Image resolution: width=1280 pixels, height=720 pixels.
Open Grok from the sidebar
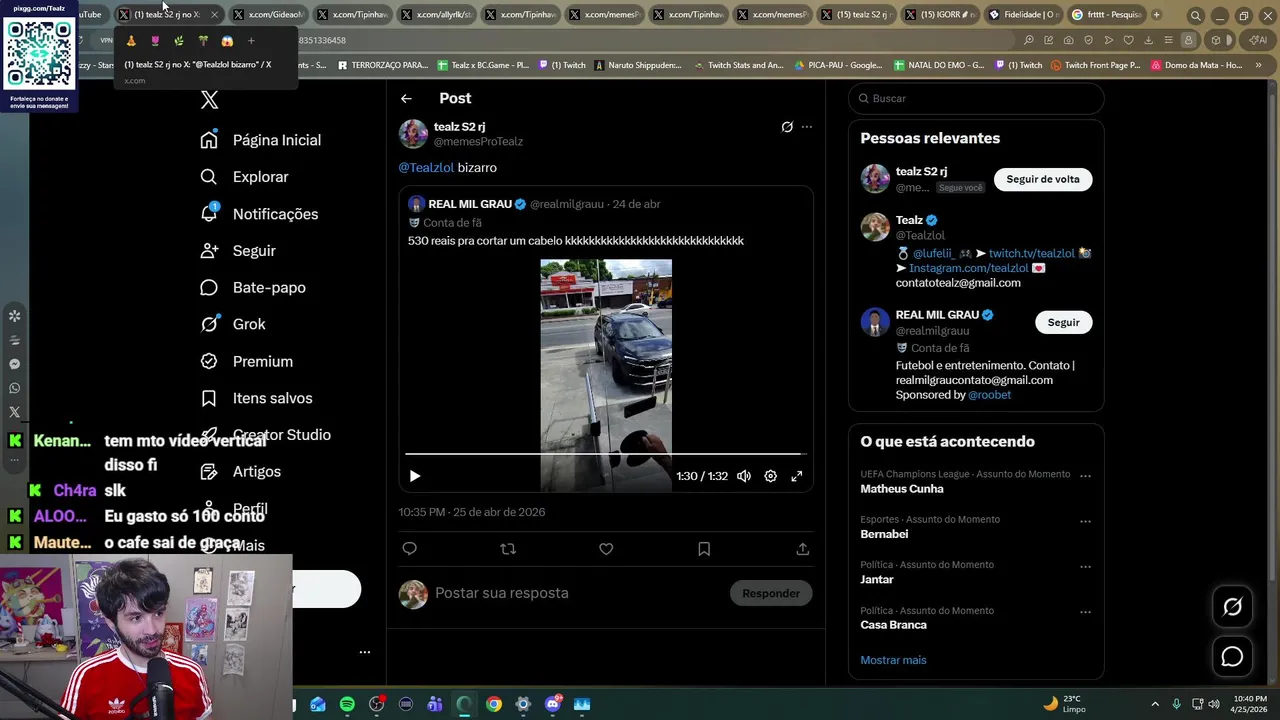[233, 324]
